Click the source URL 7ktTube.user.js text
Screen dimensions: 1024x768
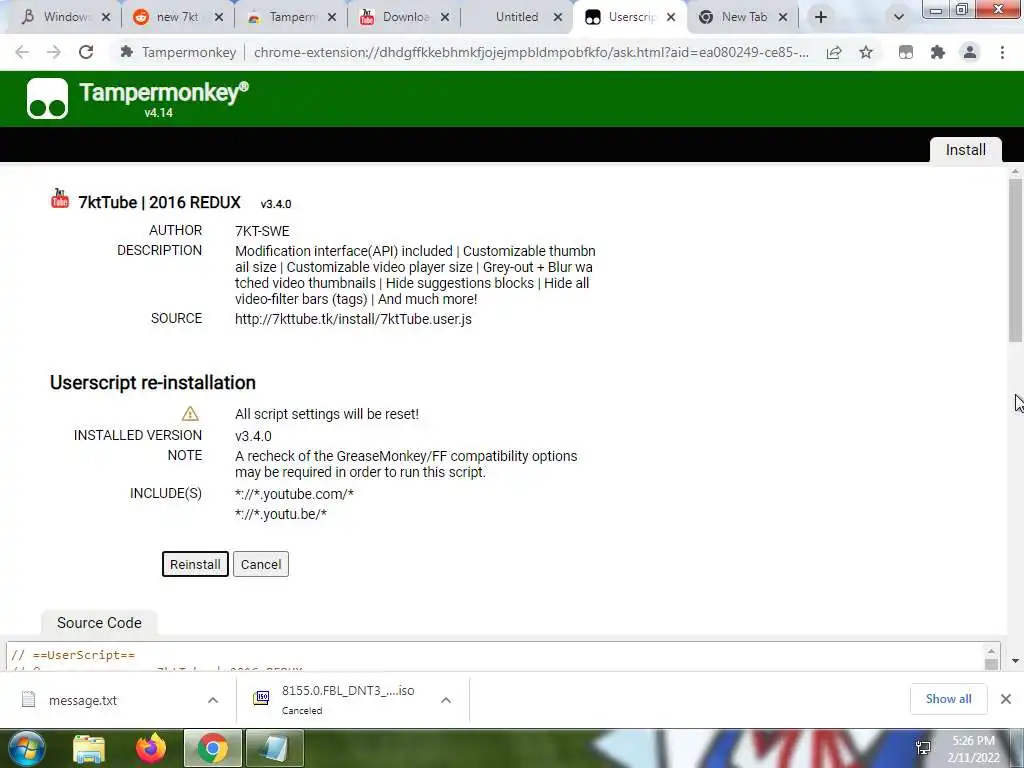(x=353, y=319)
